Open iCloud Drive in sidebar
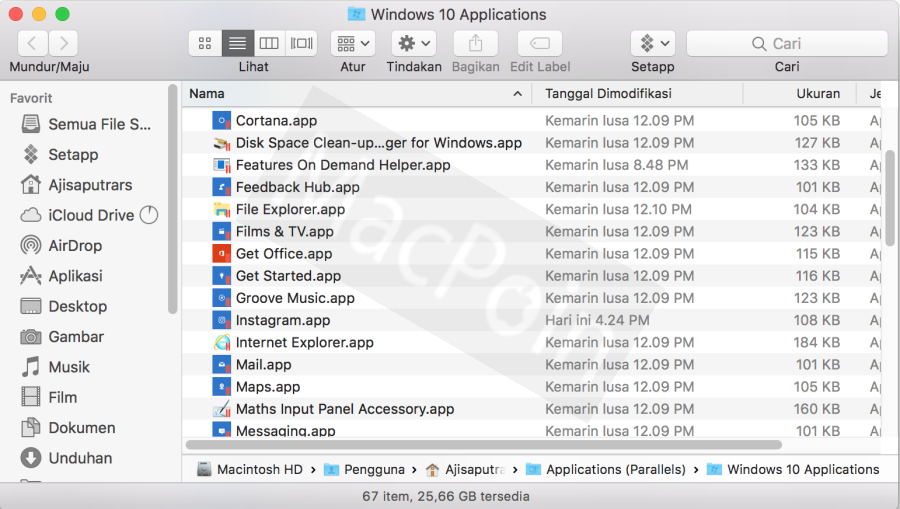 (x=90, y=215)
